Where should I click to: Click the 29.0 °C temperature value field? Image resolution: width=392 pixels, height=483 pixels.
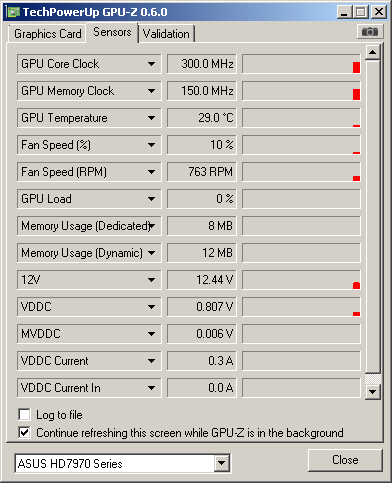[x=202, y=118]
